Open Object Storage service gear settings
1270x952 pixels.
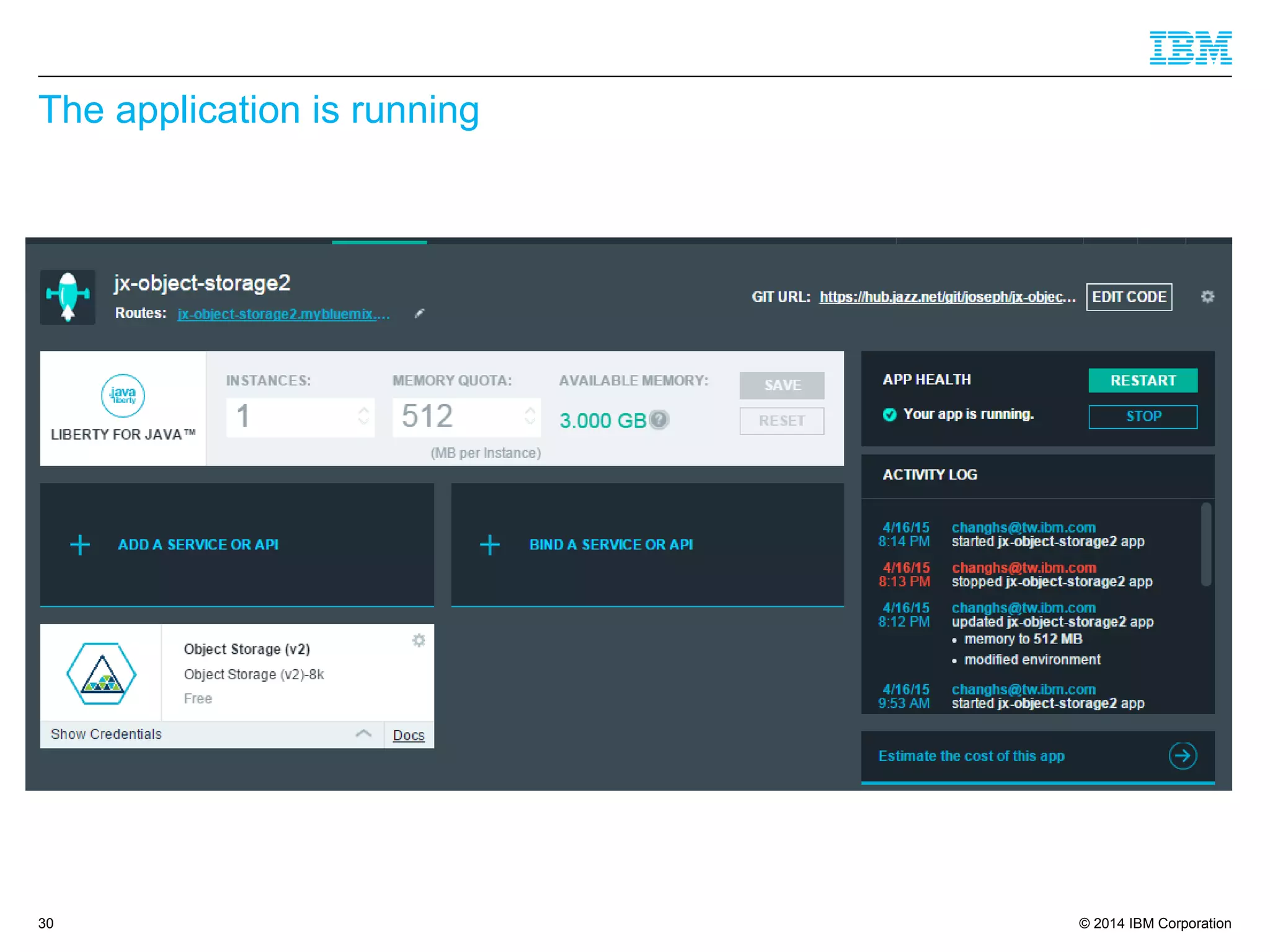tap(419, 640)
